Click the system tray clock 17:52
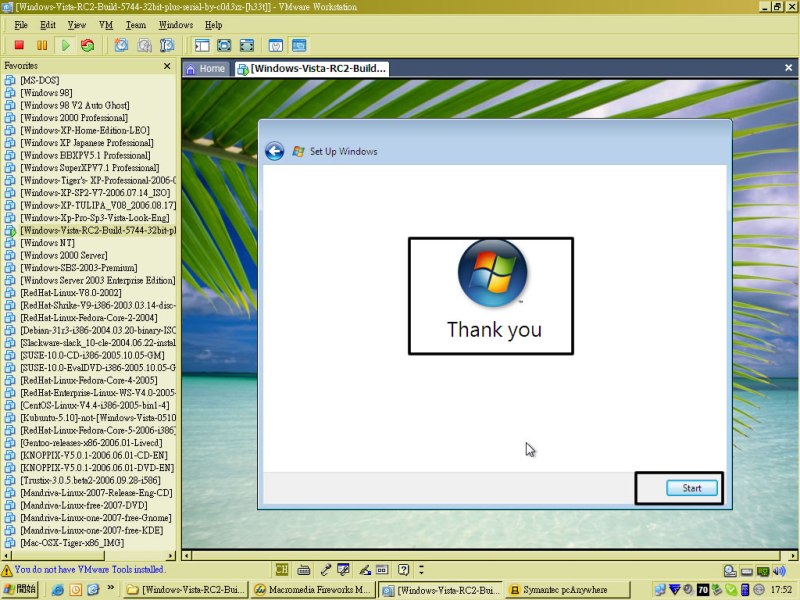This screenshot has height=600, width=800. 781,590
